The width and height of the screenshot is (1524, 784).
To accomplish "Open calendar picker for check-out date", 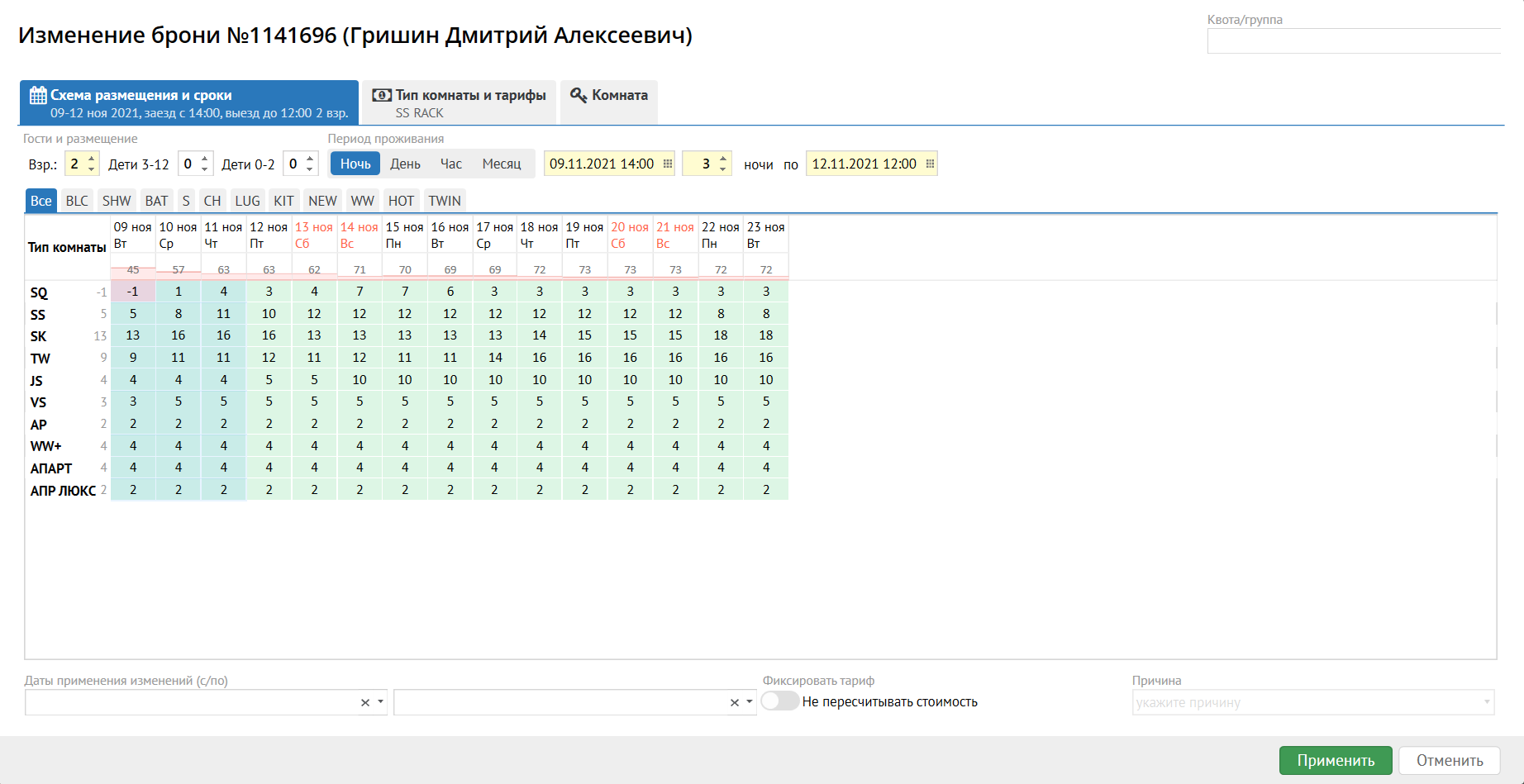I will [930, 164].
